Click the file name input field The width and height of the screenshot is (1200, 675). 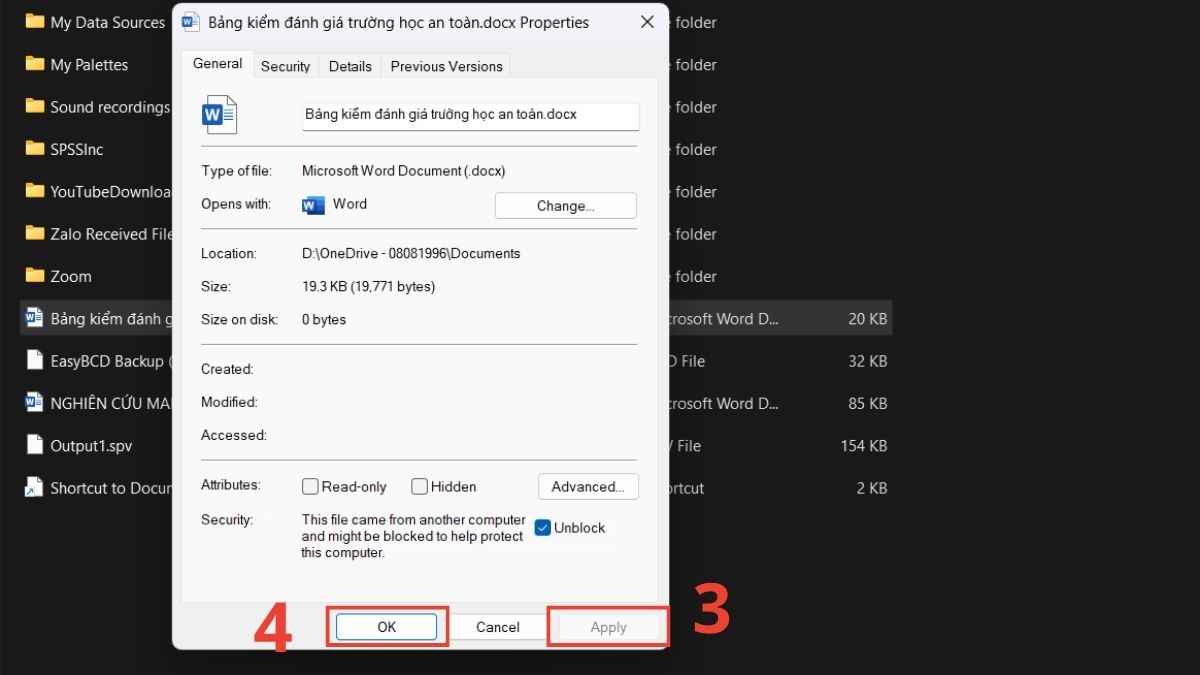tap(470, 115)
